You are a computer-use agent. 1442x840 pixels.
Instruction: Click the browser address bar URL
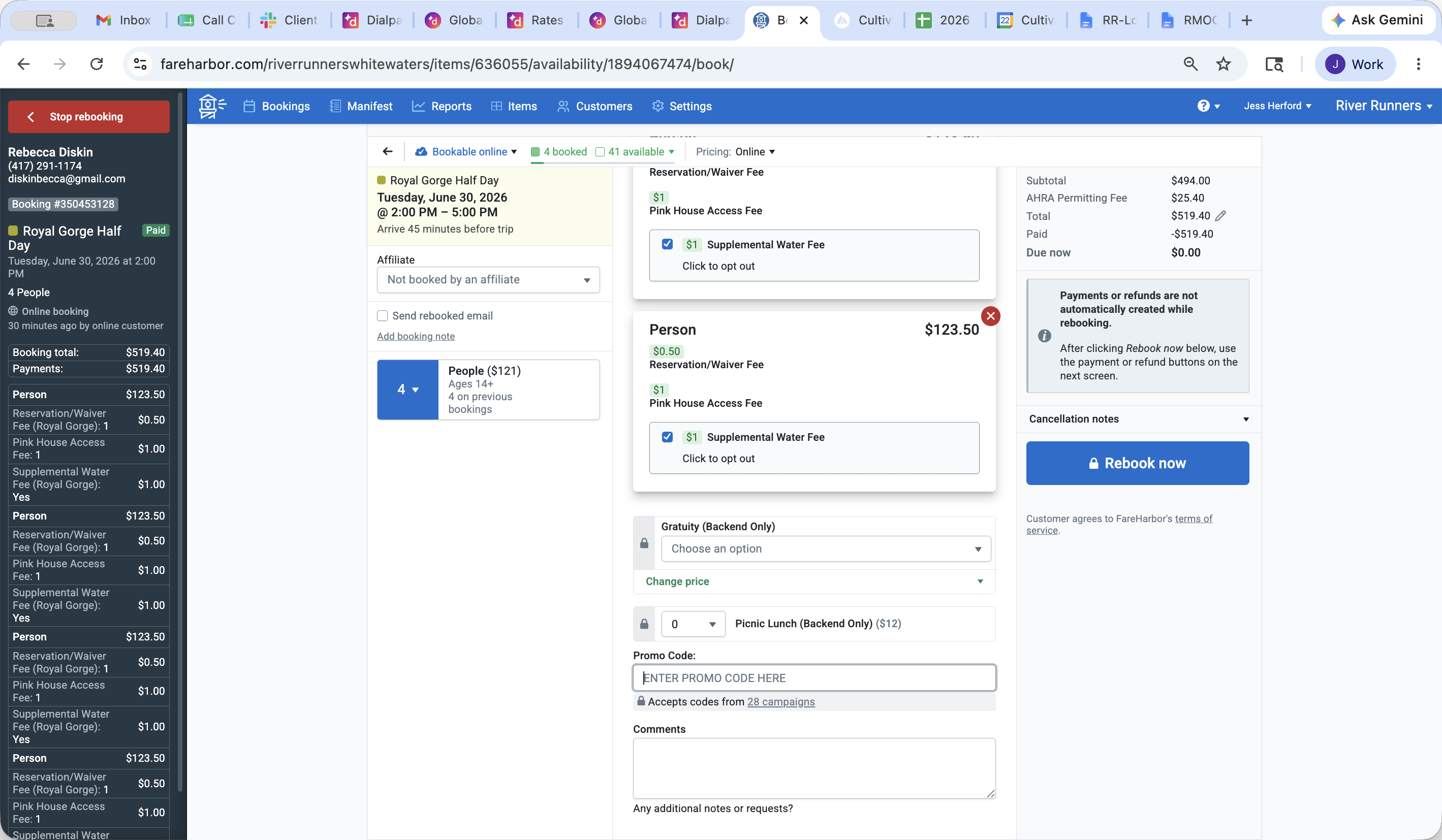pyautogui.click(x=447, y=64)
